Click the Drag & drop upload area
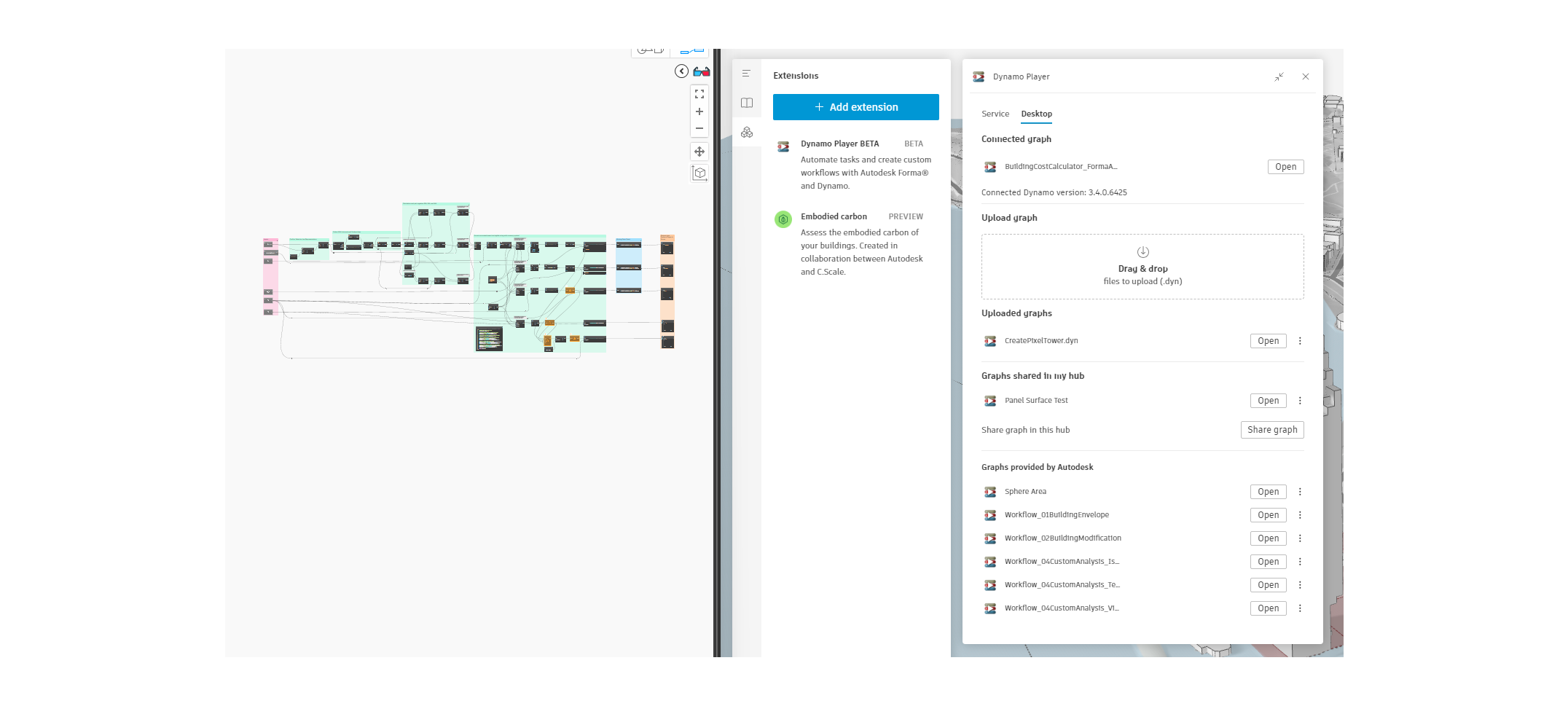 (x=1142, y=267)
